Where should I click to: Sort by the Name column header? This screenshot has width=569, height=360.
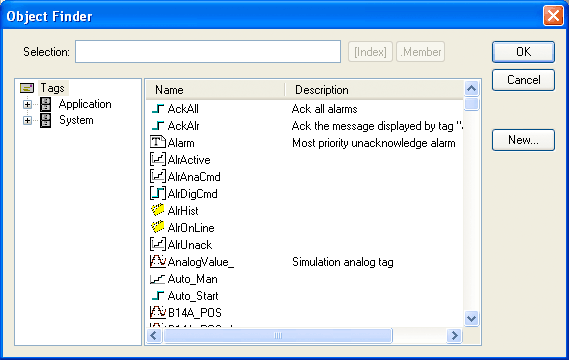216,90
